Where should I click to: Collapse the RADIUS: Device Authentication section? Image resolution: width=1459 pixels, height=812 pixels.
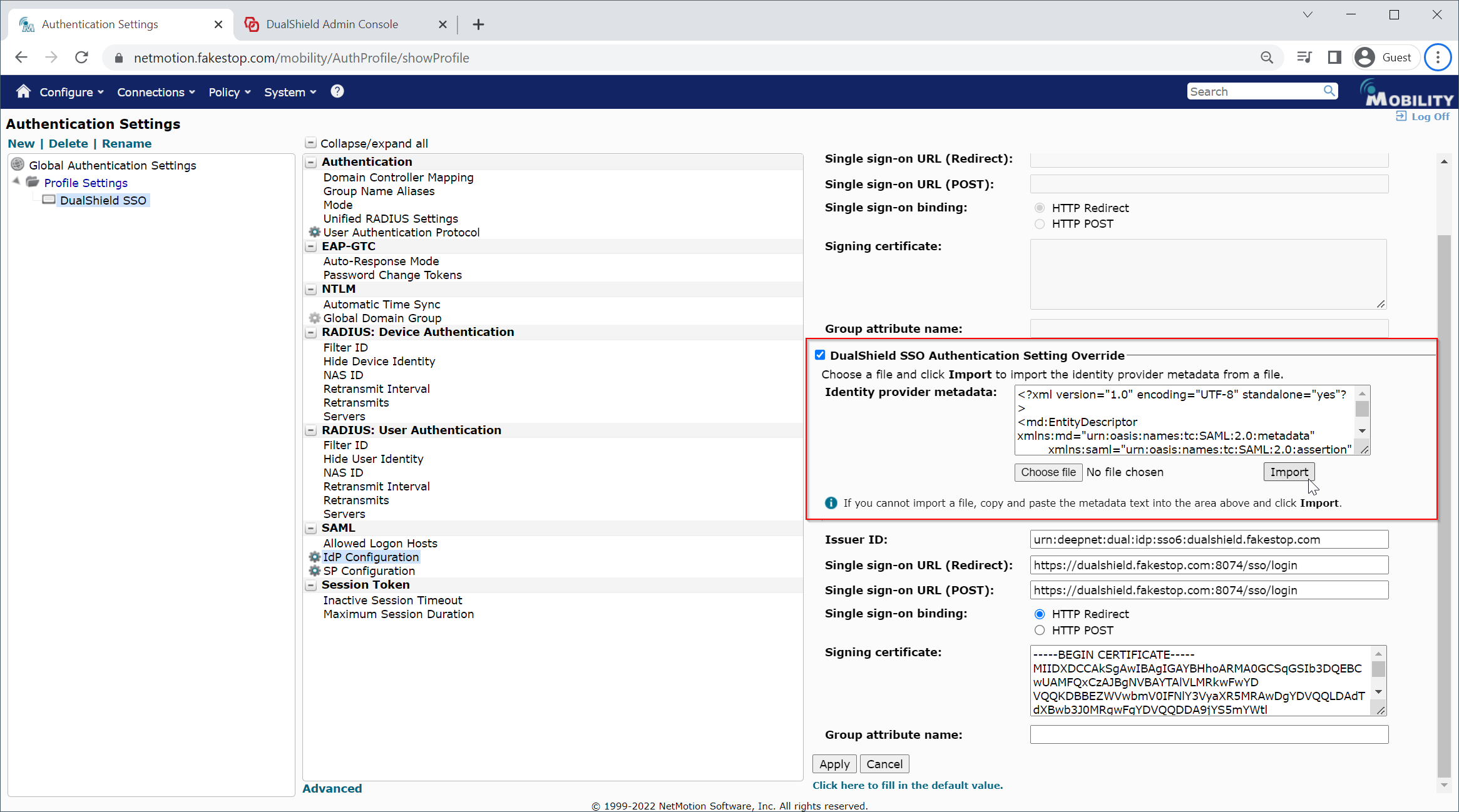point(310,332)
